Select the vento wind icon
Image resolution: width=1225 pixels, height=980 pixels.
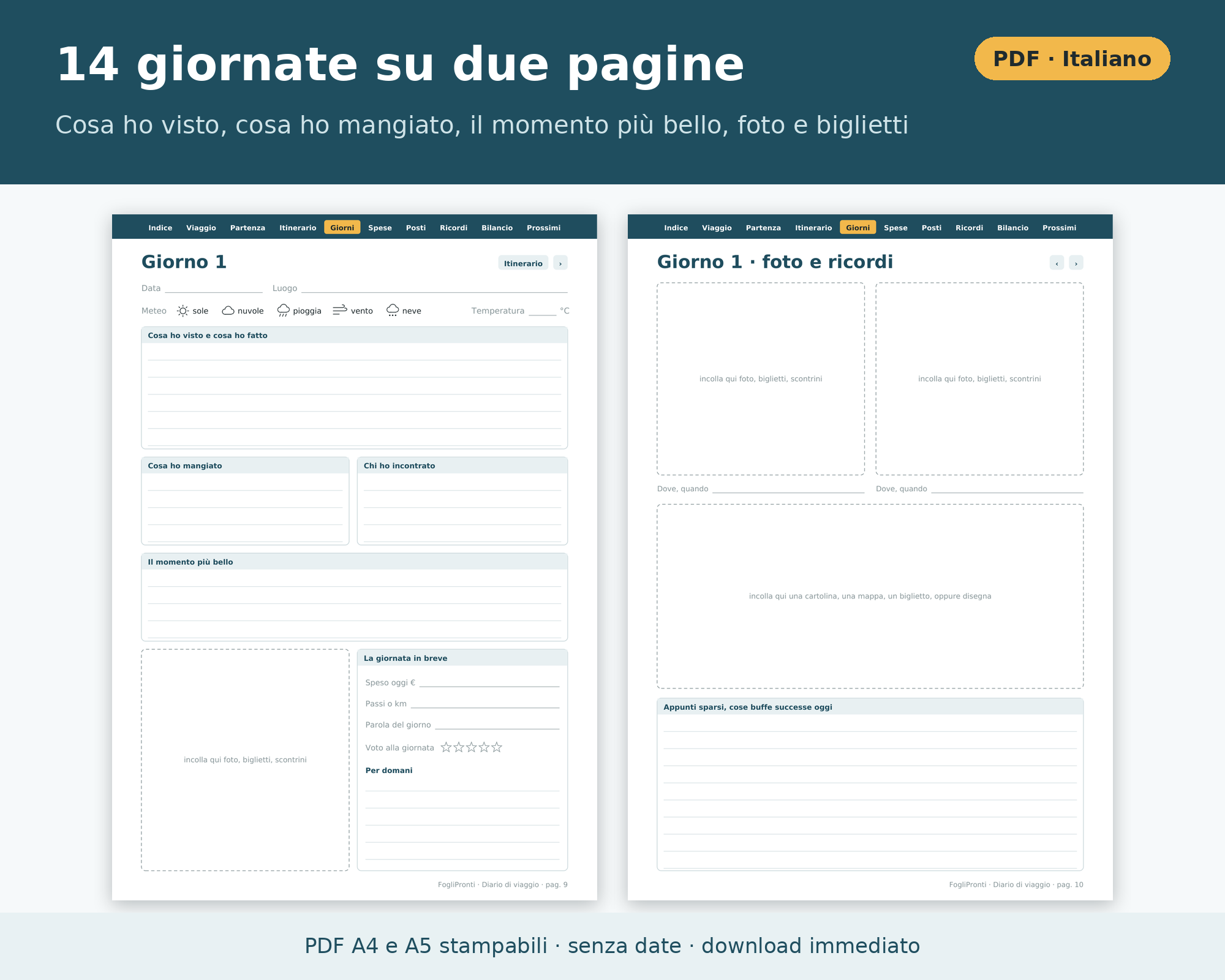[340, 311]
